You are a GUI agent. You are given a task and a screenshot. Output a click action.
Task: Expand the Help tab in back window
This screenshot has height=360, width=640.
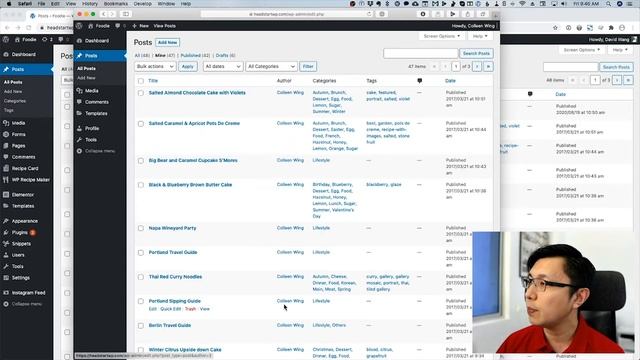pyautogui.click(x=620, y=50)
